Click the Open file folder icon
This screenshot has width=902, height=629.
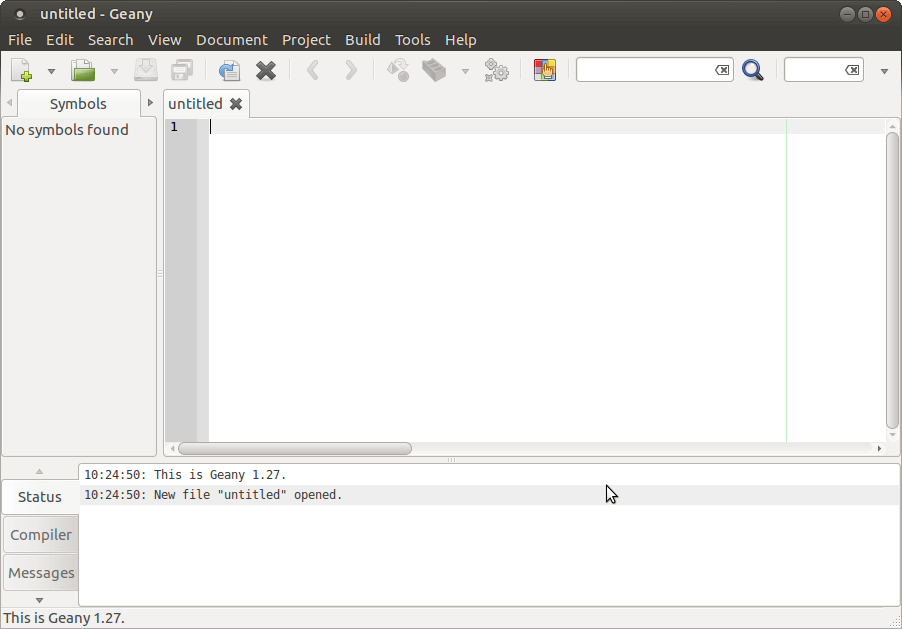[82, 71]
